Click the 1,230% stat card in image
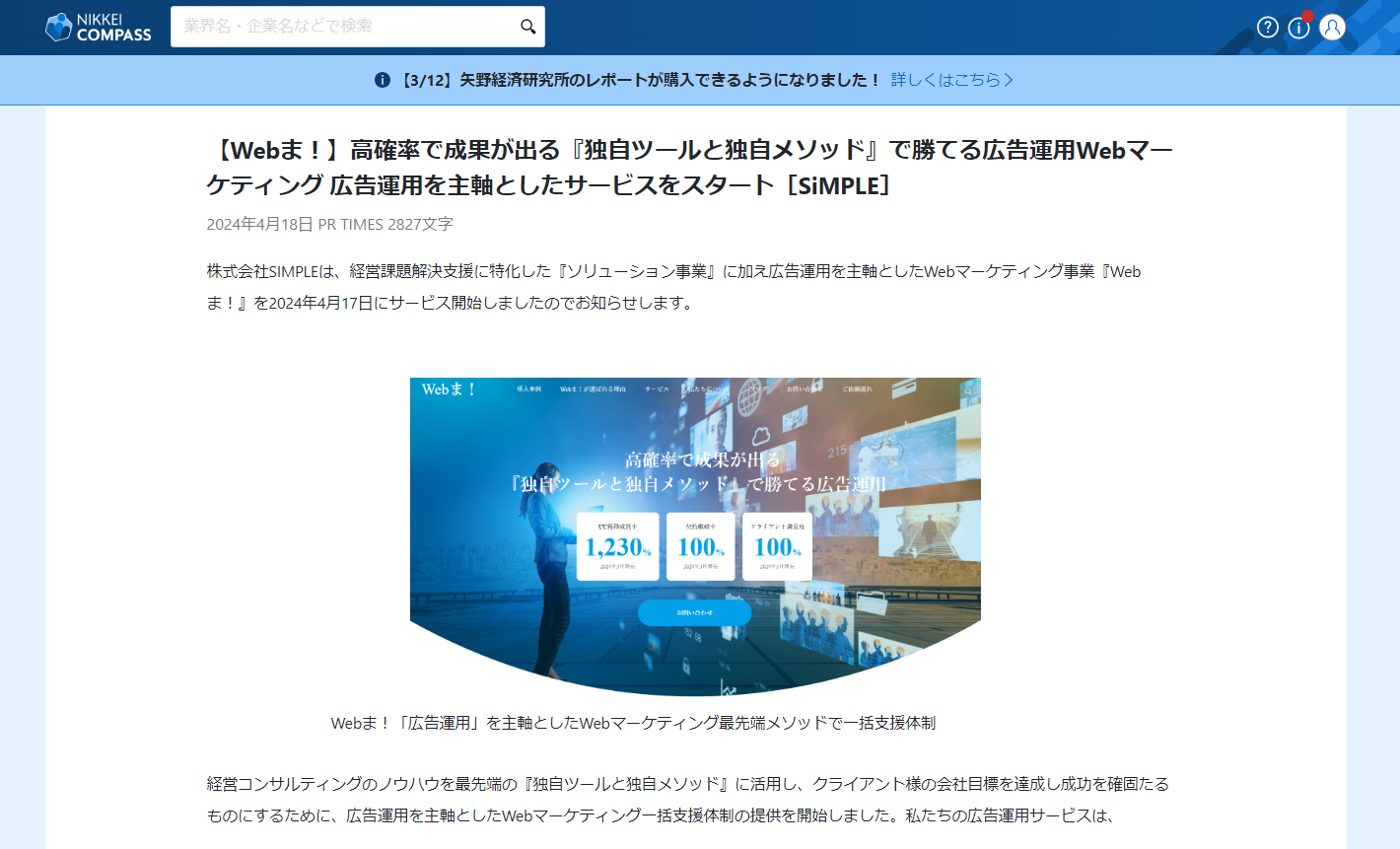 (618, 546)
